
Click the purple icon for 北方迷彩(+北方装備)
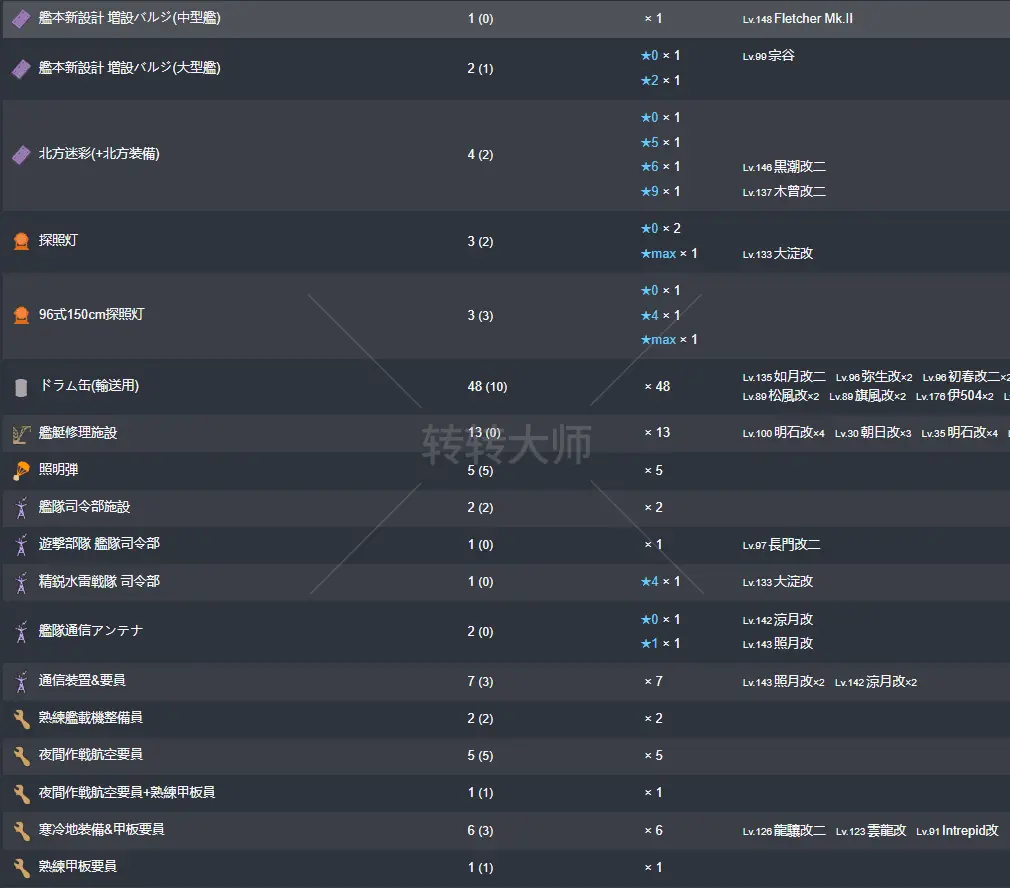(x=21, y=155)
